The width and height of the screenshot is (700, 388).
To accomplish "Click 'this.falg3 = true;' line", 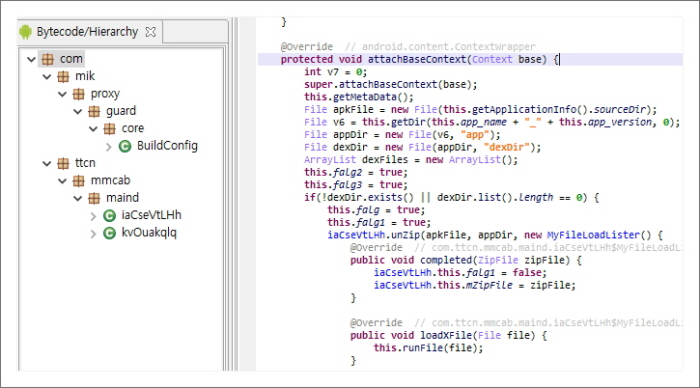I will pos(356,185).
